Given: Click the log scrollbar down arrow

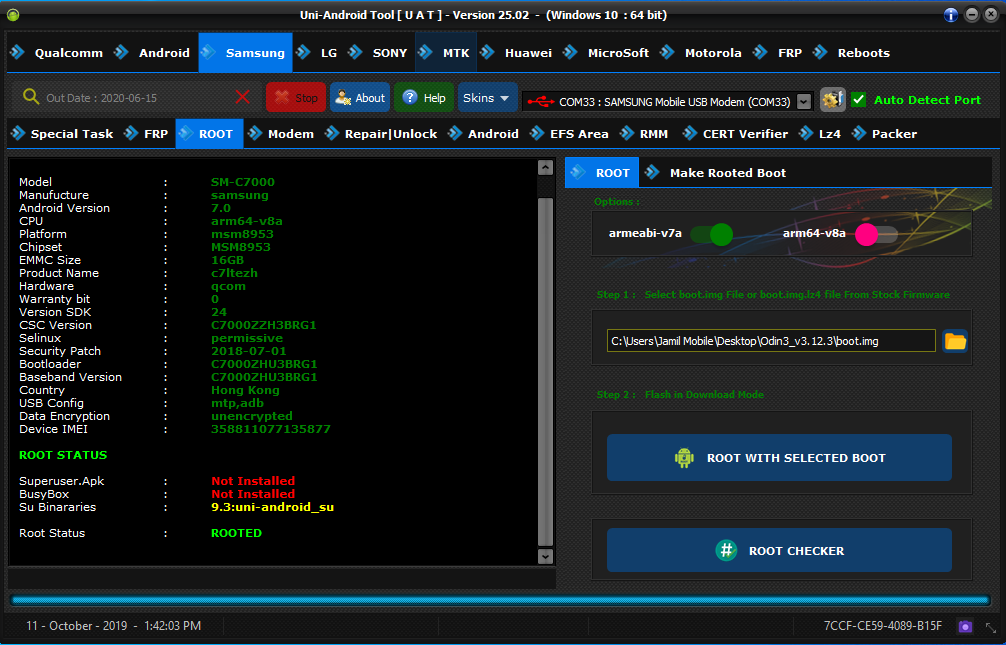Looking at the screenshot, I should 545,556.
